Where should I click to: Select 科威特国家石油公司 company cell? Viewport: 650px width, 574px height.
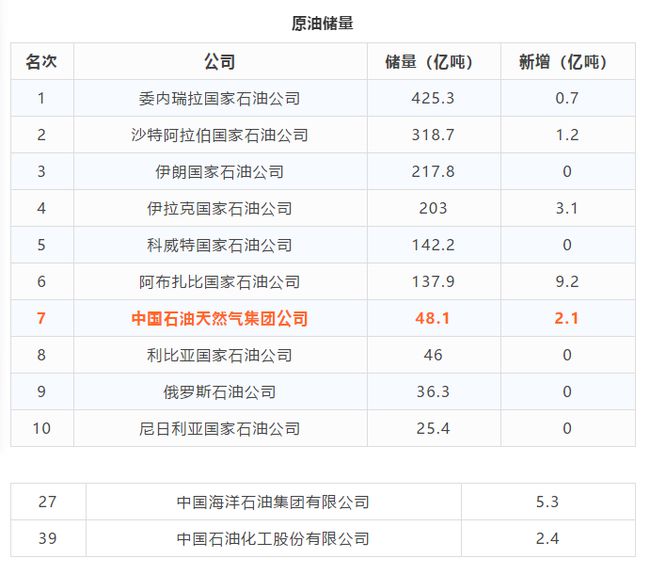pyautogui.click(x=220, y=245)
